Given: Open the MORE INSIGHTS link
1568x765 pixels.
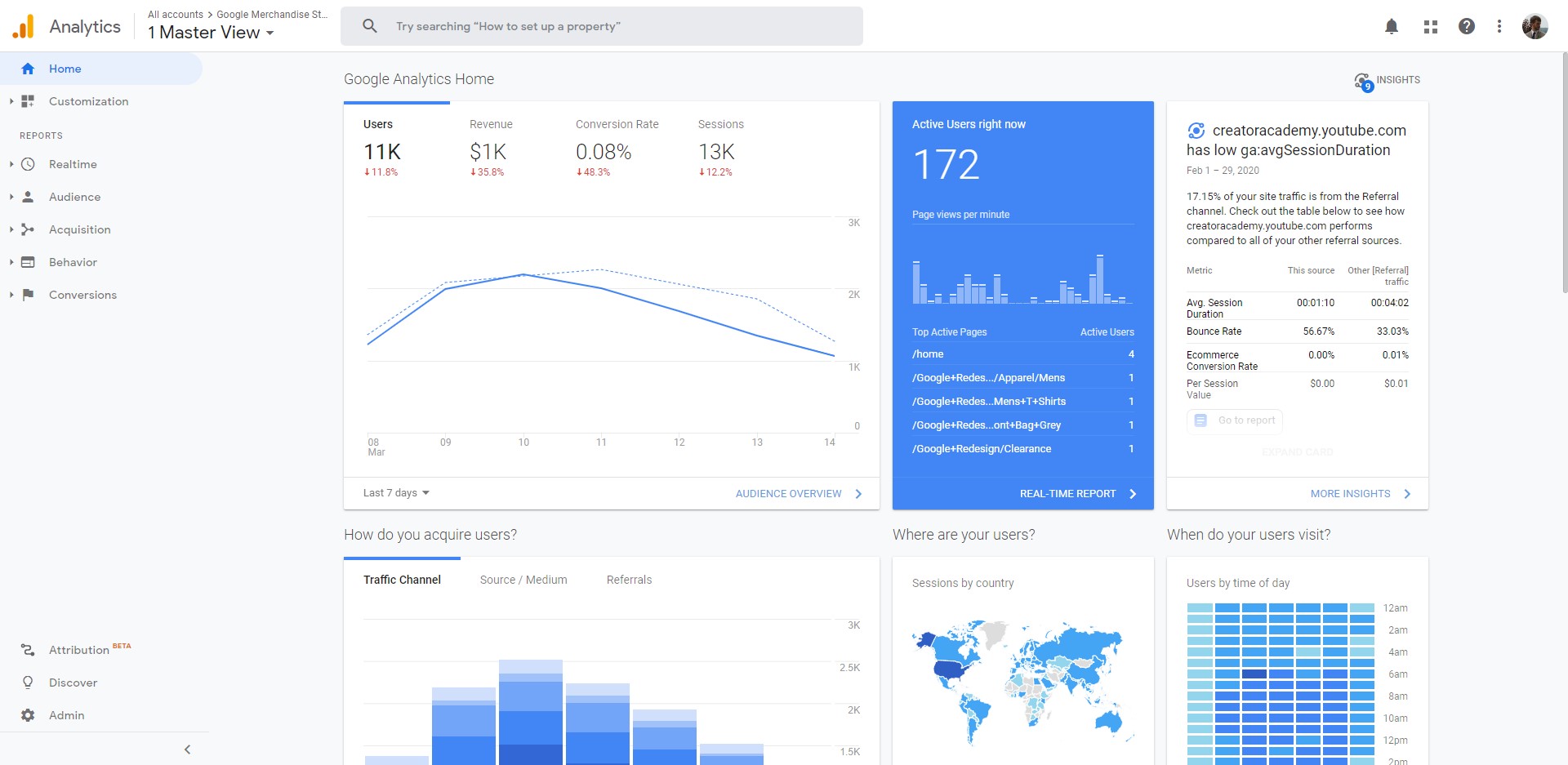Looking at the screenshot, I should coord(1350,494).
